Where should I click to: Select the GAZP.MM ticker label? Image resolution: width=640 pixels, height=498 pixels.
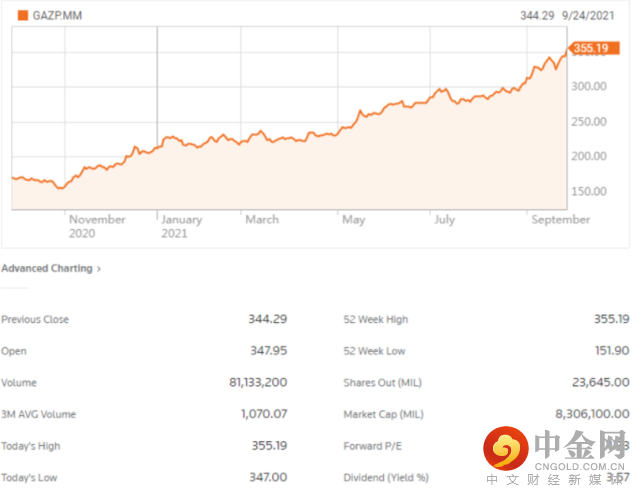click(55, 16)
